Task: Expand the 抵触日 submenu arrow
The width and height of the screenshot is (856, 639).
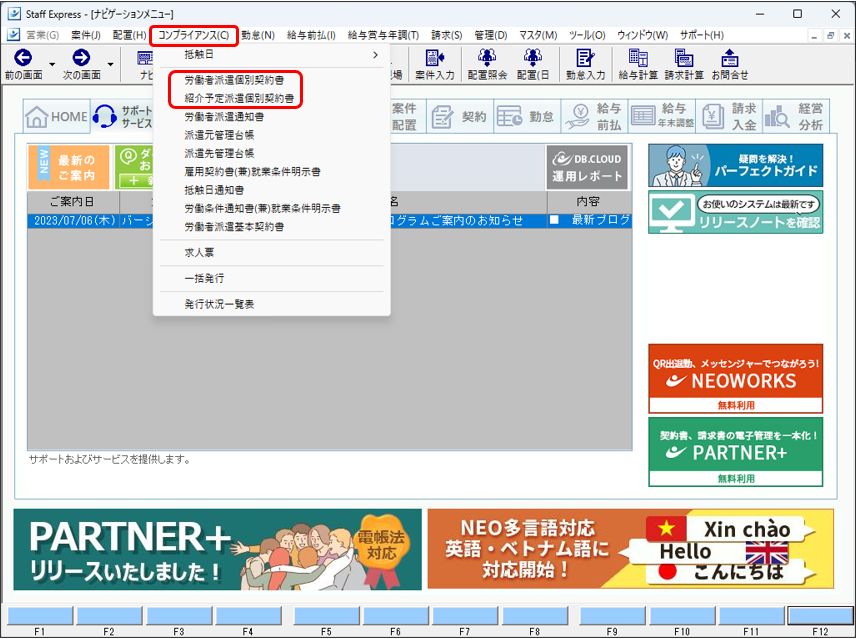Action: pyautogui.click(x=376, y=55)
